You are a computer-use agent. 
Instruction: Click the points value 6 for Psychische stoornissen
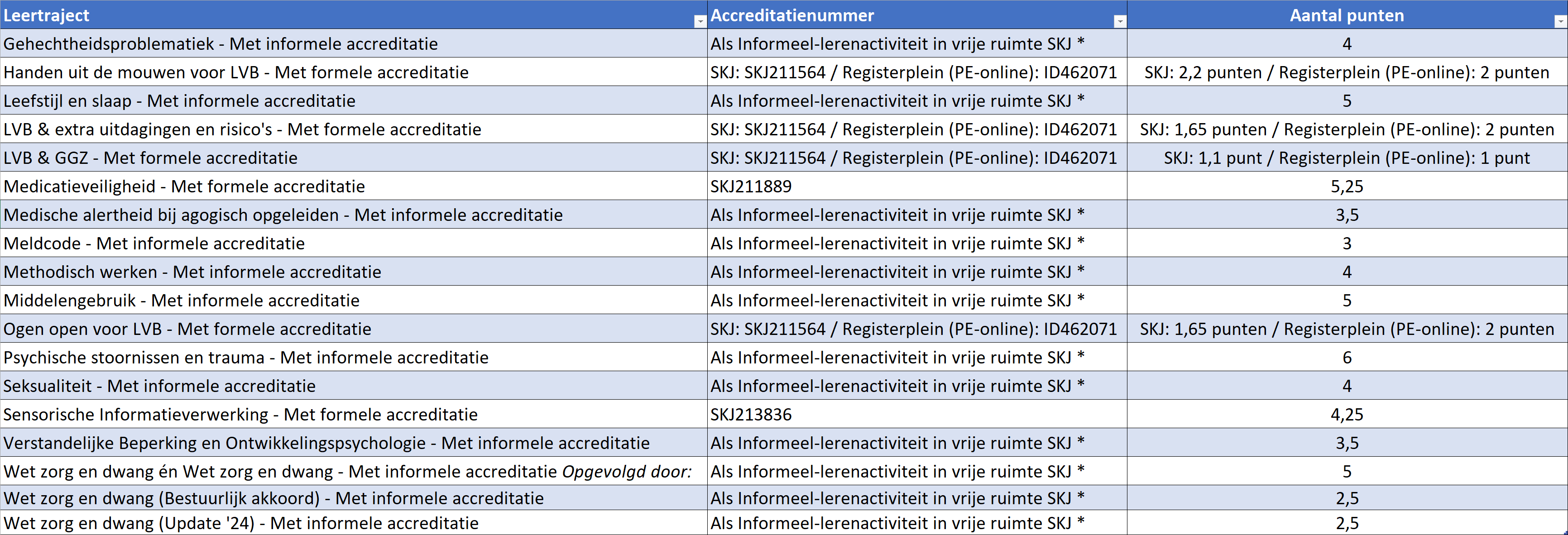[x=1347, y=357]
